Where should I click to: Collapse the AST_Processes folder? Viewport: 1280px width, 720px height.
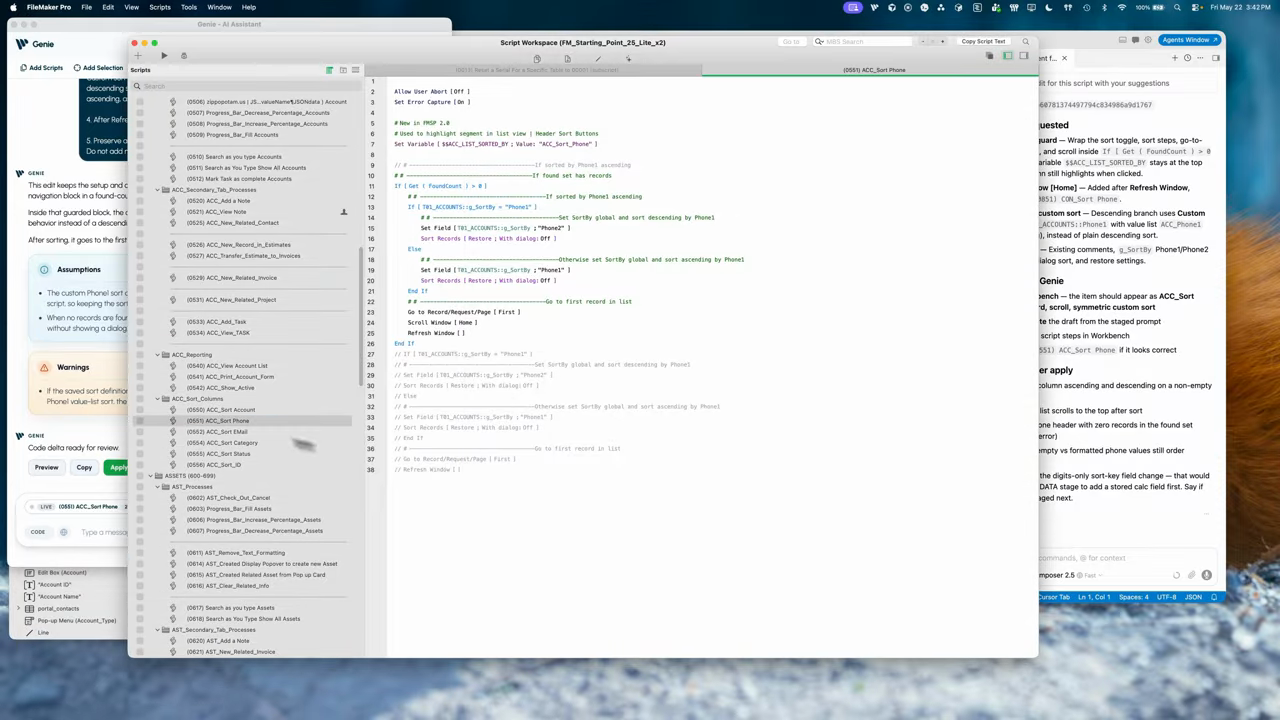click(x=158, y=487)
